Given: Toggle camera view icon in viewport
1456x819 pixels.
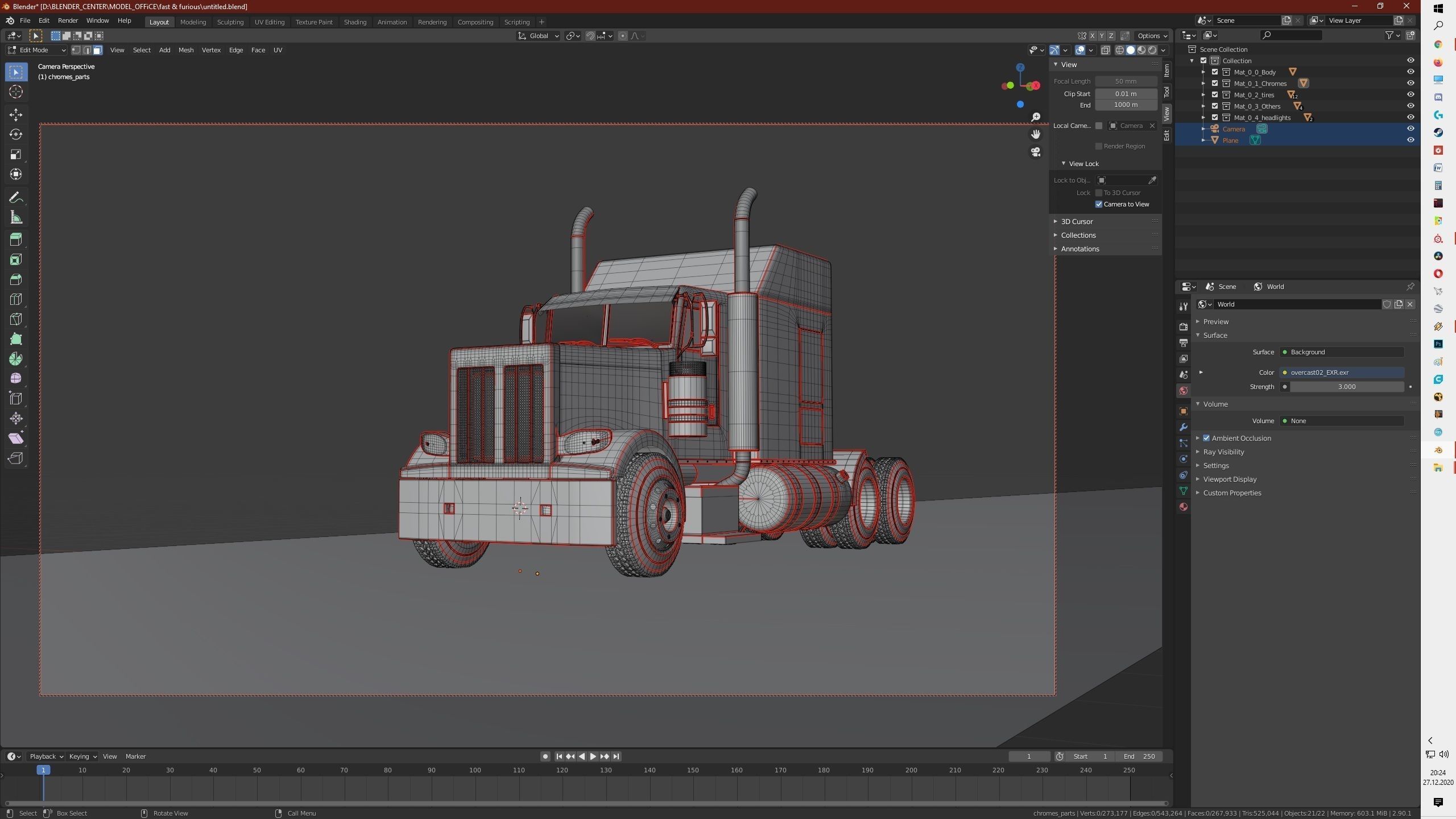Looking at the screenshot, I should click(1036, 152).
